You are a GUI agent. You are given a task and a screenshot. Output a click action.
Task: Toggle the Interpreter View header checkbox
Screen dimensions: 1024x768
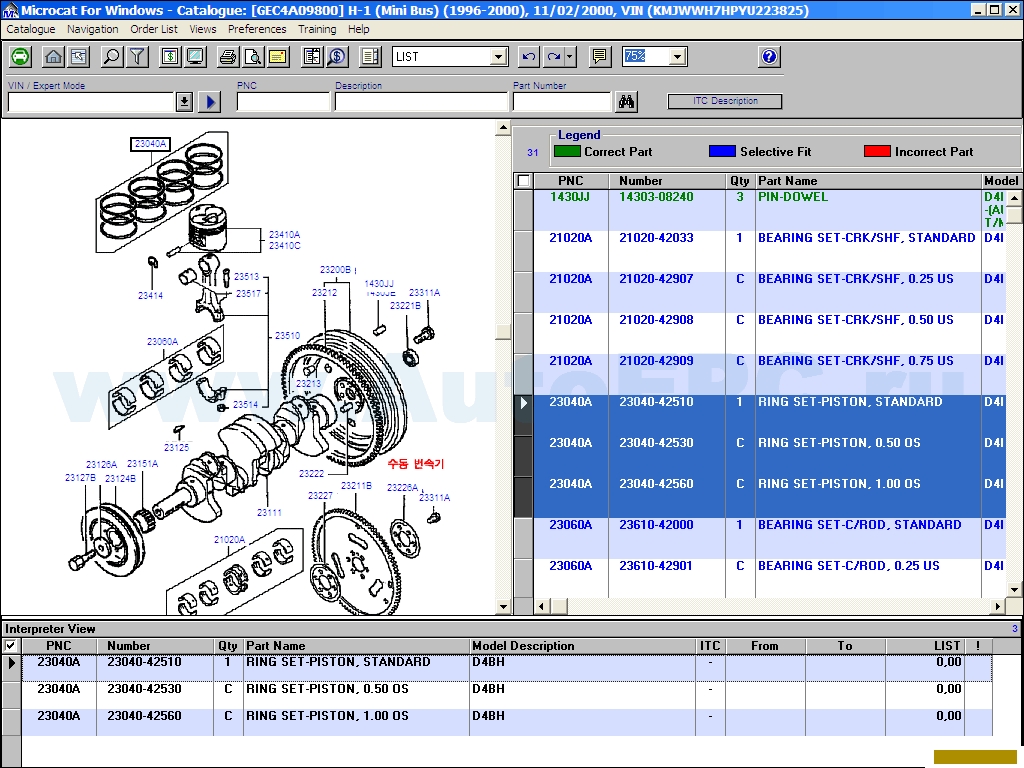[10, 646]
